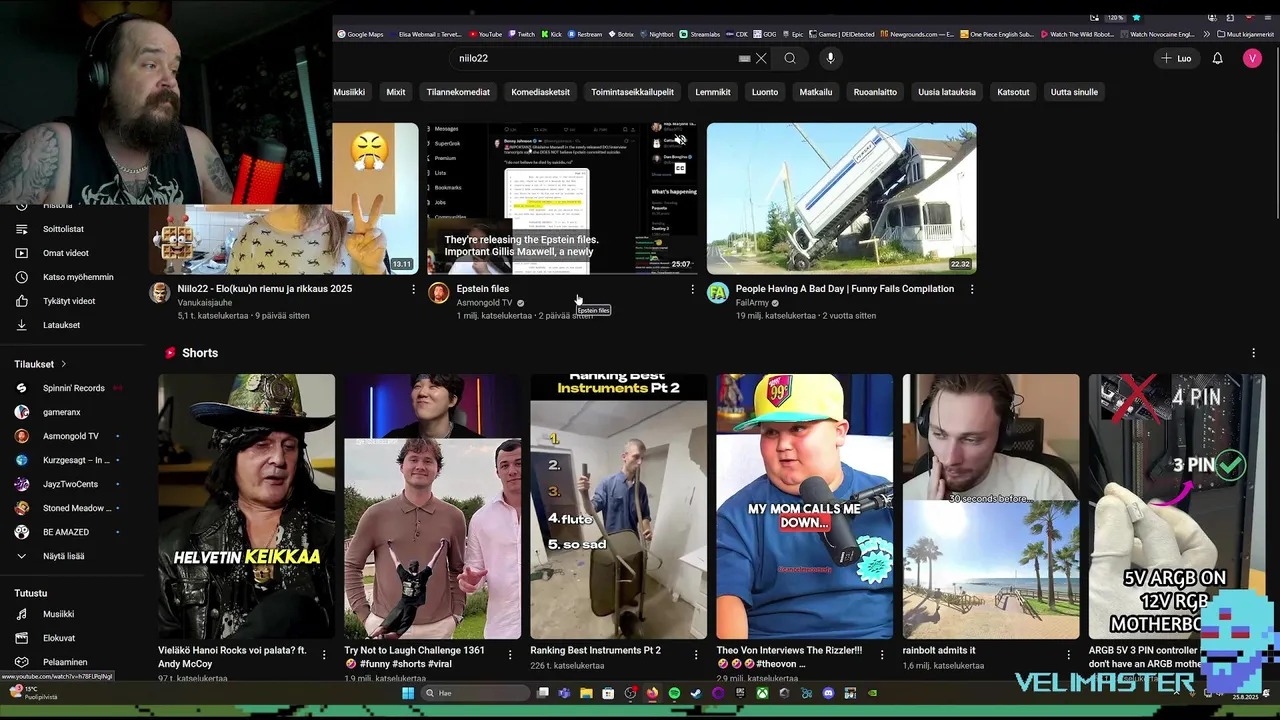Screen dimensions: 1280x720
Task: Start voice search with the microphone
Action: click(830, 58)
